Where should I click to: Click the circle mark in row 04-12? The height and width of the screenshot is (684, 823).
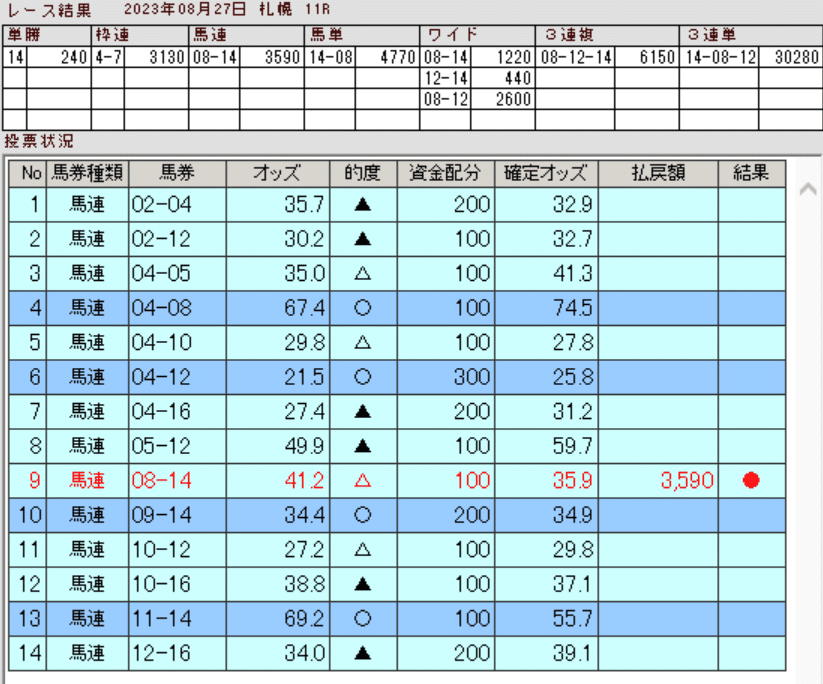(x=363, y=377)
